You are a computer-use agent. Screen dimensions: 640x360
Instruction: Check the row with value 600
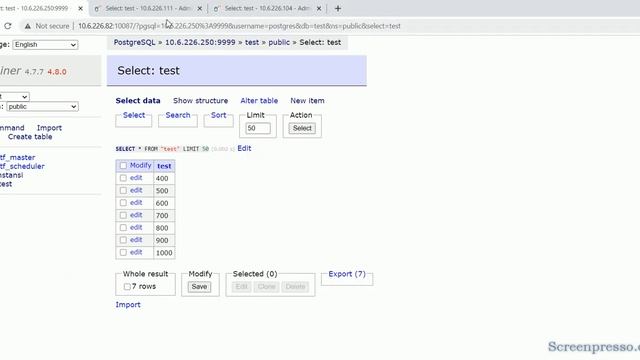click(x=123, y=203)
